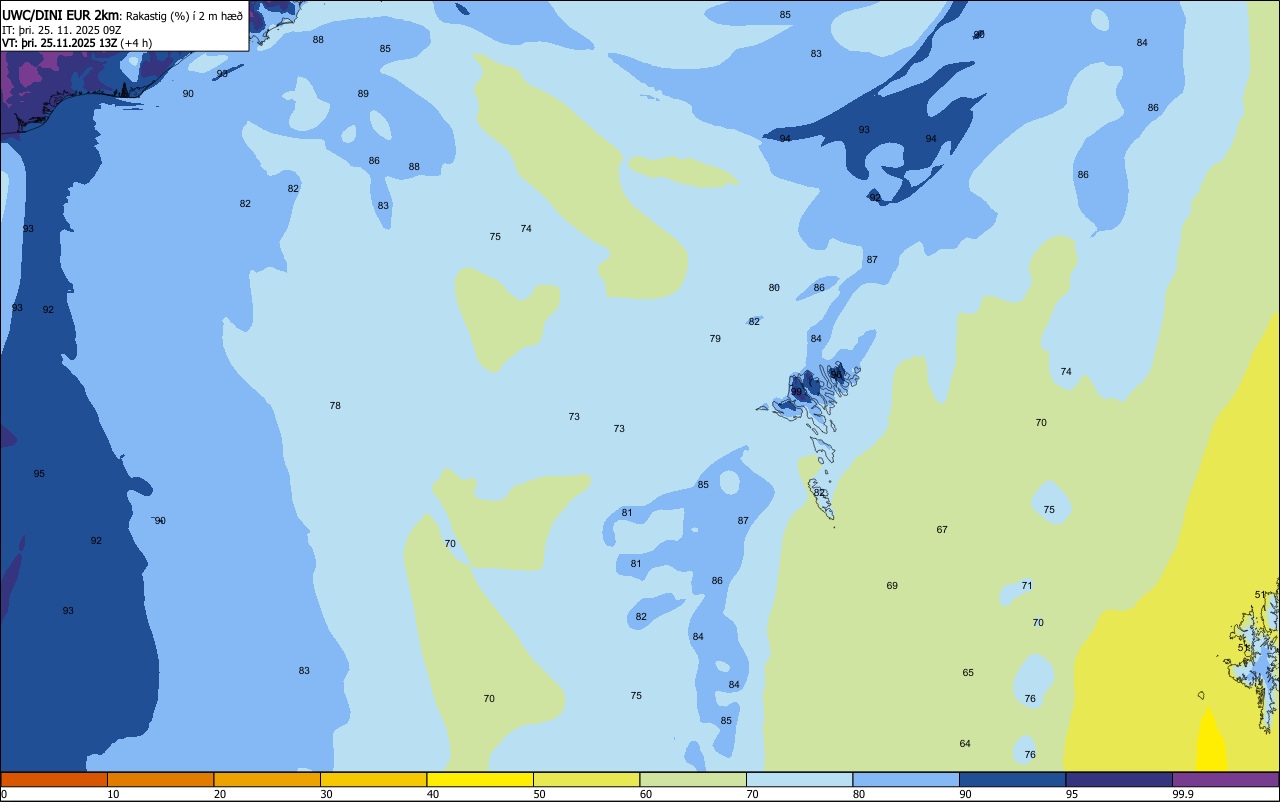1280x802 pixels.
Task: Click the '69' humidity value on the map
Action: pyautogui.click(x=892, y=586)
